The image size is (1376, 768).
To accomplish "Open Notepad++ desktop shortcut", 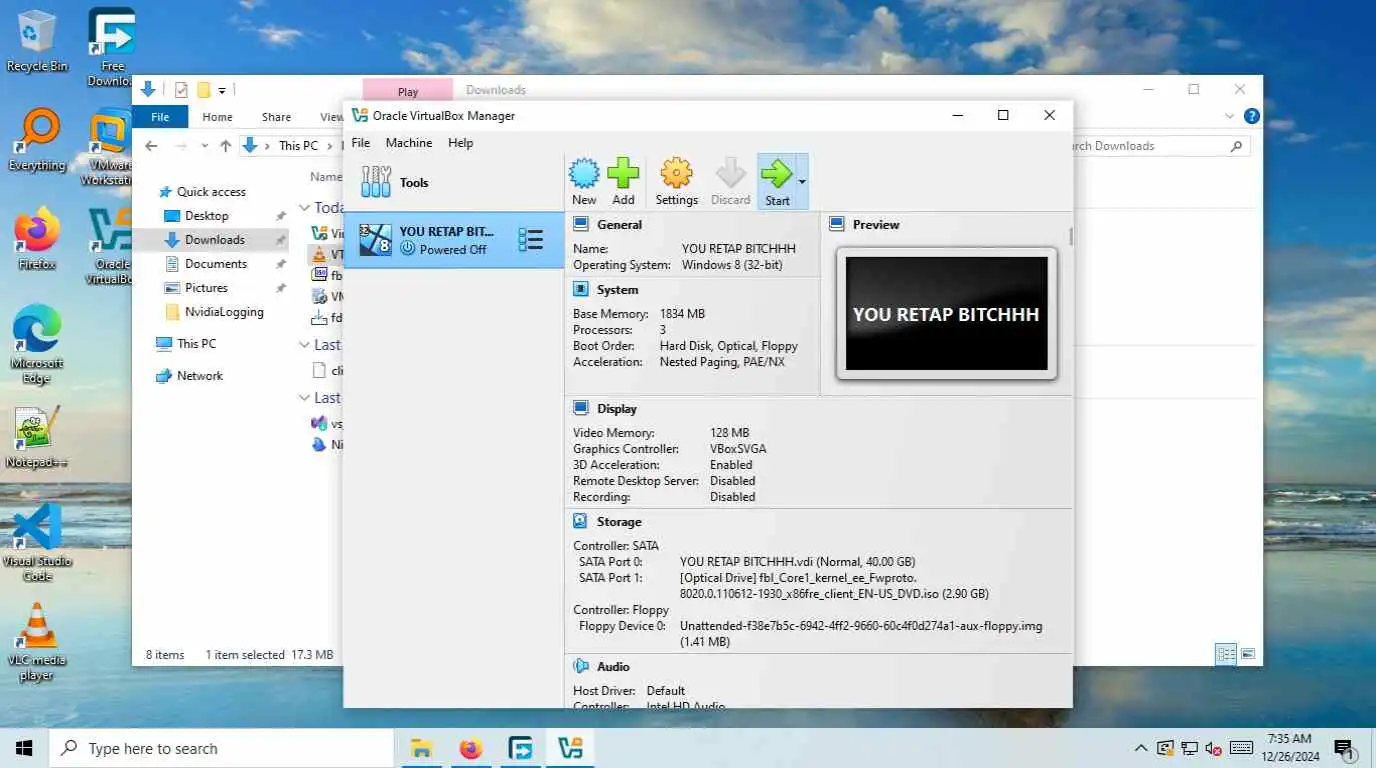I will click(37, 437).
